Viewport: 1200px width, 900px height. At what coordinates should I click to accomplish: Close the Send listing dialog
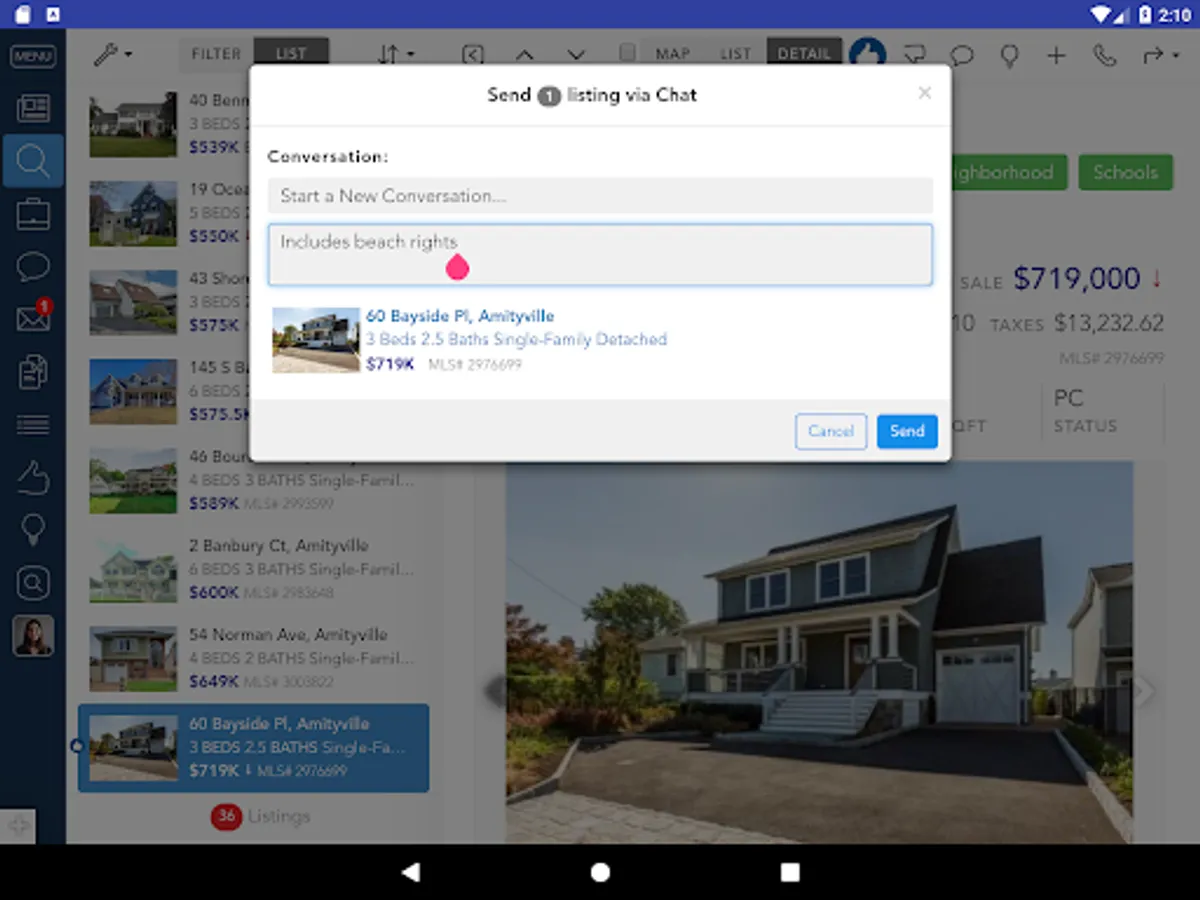pos(925,93)
